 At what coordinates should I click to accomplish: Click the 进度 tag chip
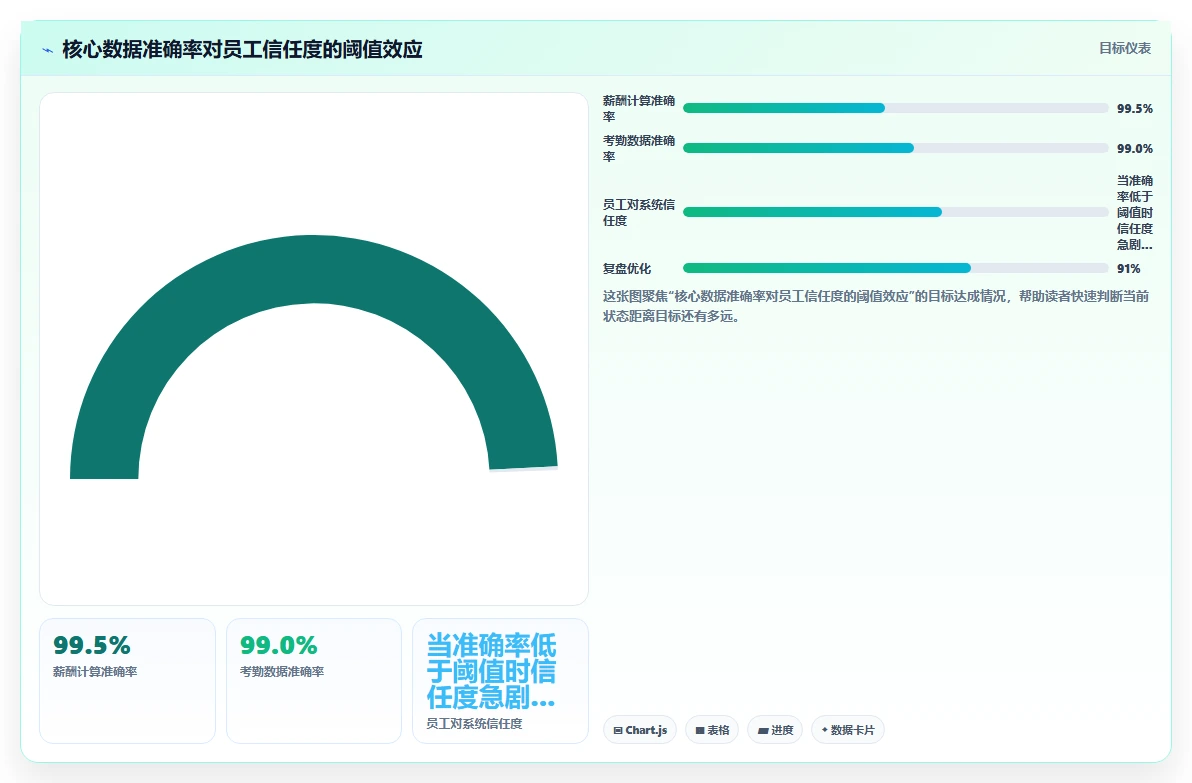[775, 730]
